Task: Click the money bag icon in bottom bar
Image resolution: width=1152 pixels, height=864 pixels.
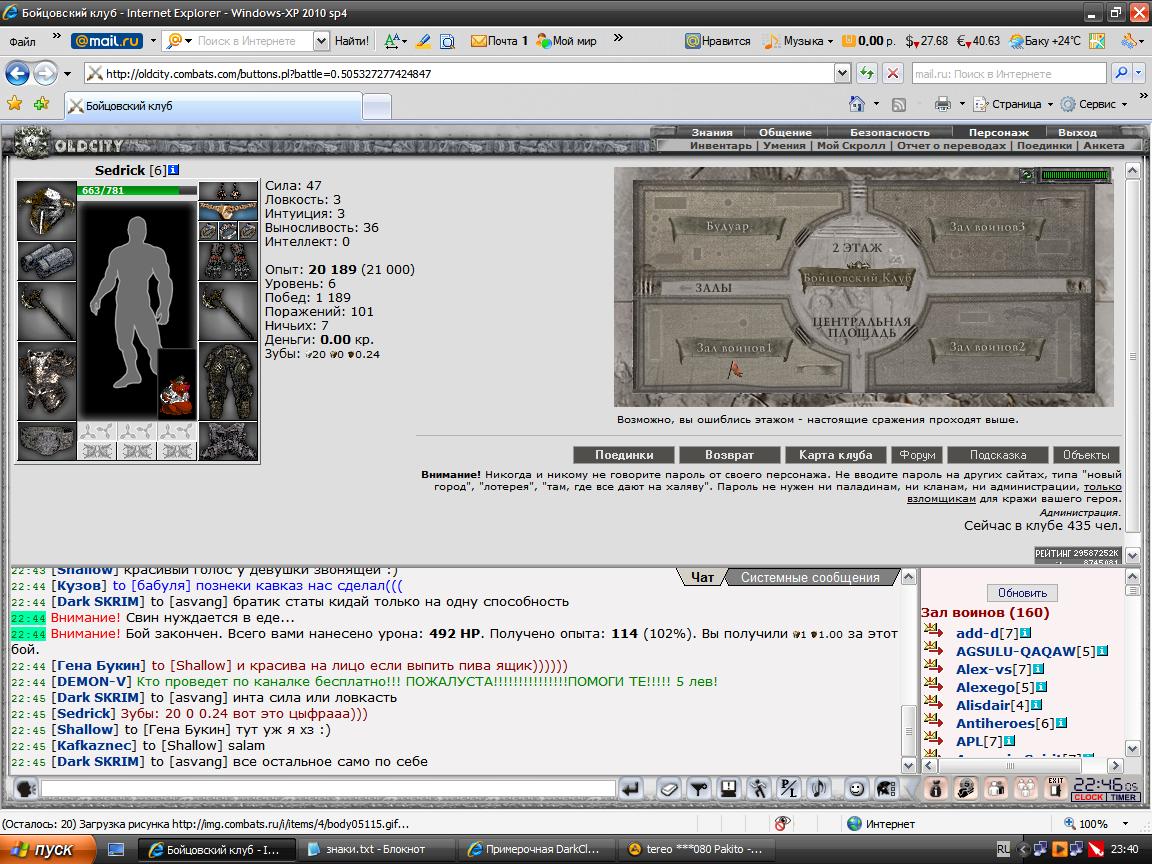Action: coord(935,788)
